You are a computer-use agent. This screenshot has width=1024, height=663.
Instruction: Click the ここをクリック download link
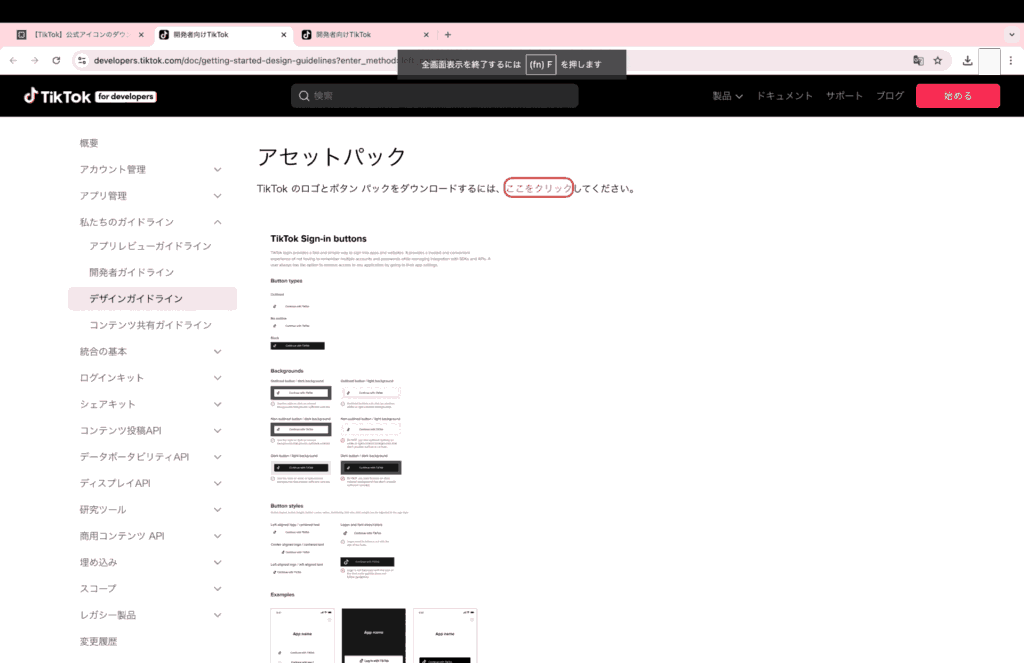pyautogui.click(x=539, y=188)
